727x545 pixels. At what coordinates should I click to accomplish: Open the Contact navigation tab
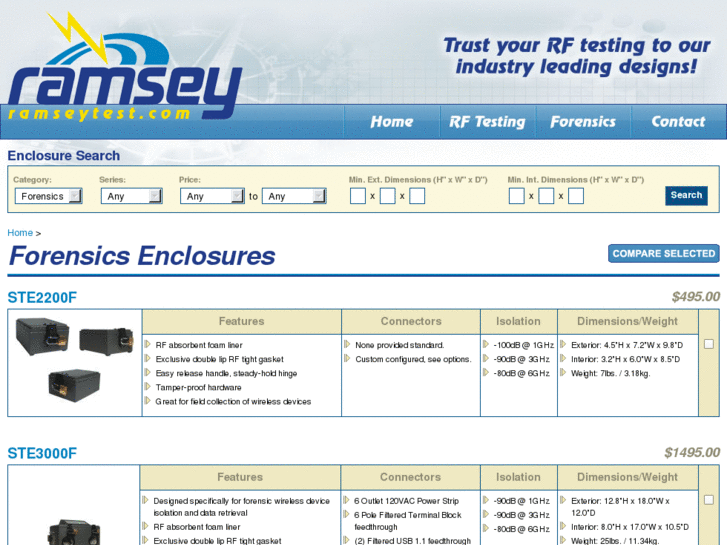pos(678,122)
